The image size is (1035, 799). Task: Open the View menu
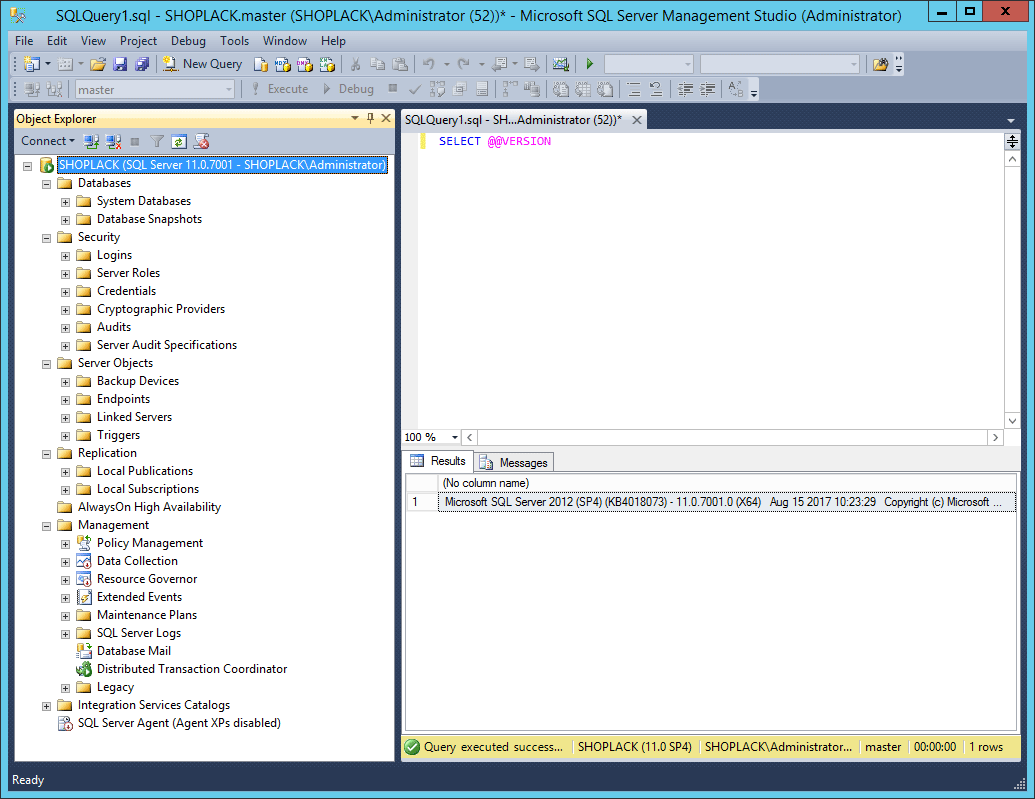[x=93, y=41]
